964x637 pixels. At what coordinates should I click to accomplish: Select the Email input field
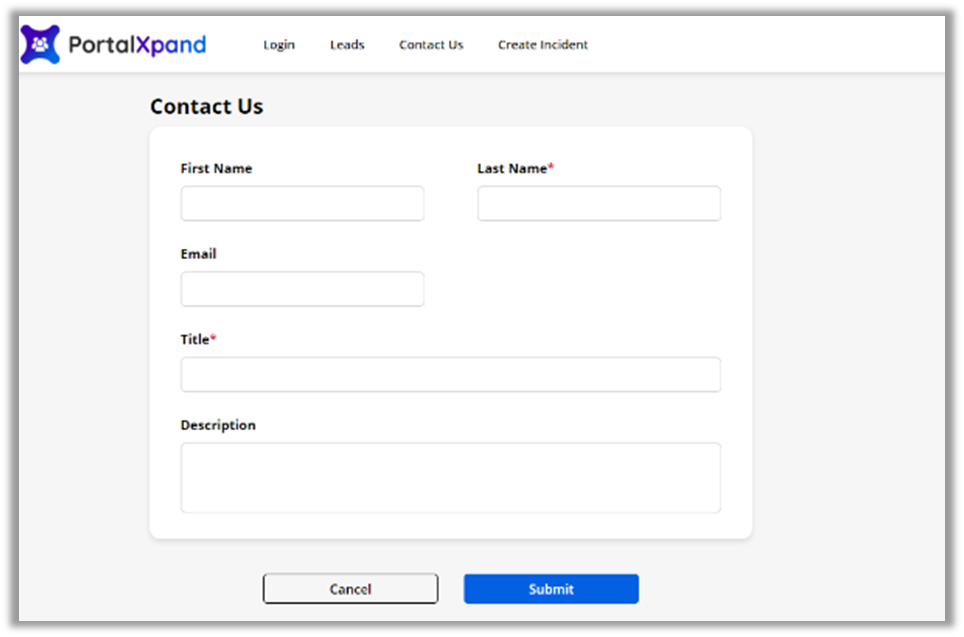click(x=302, y=289)
